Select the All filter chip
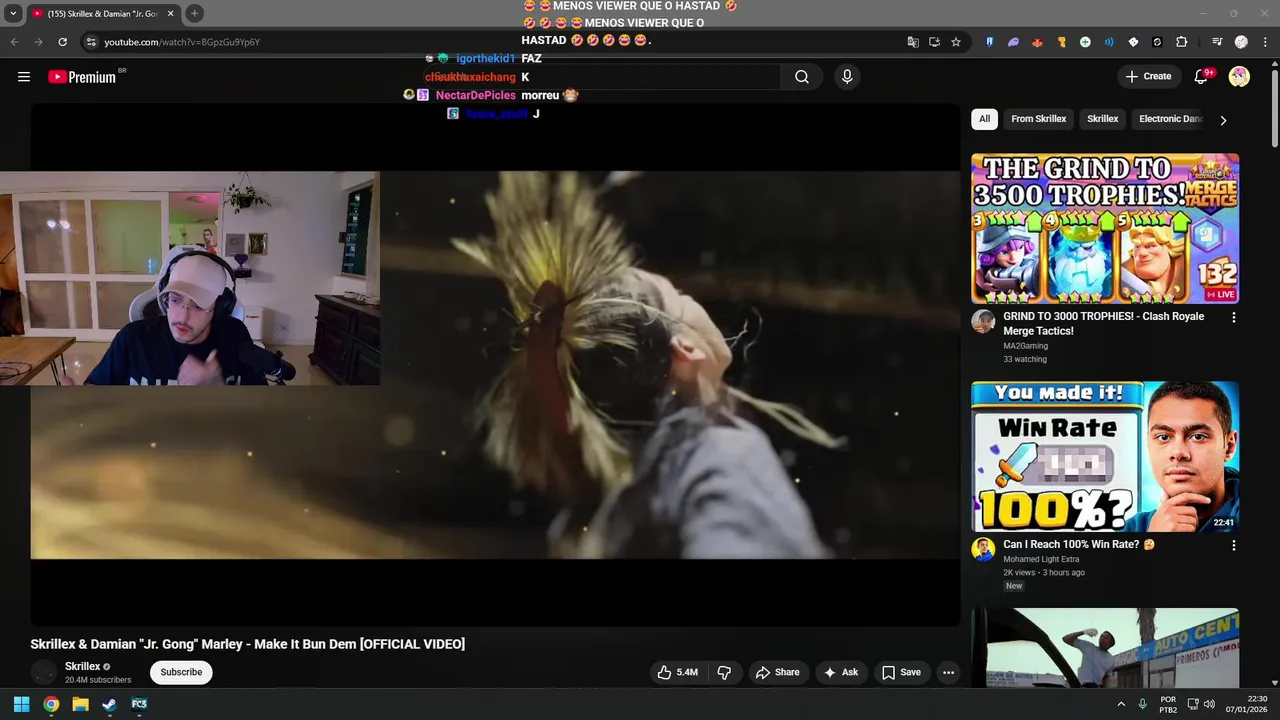 click(984, 119)
